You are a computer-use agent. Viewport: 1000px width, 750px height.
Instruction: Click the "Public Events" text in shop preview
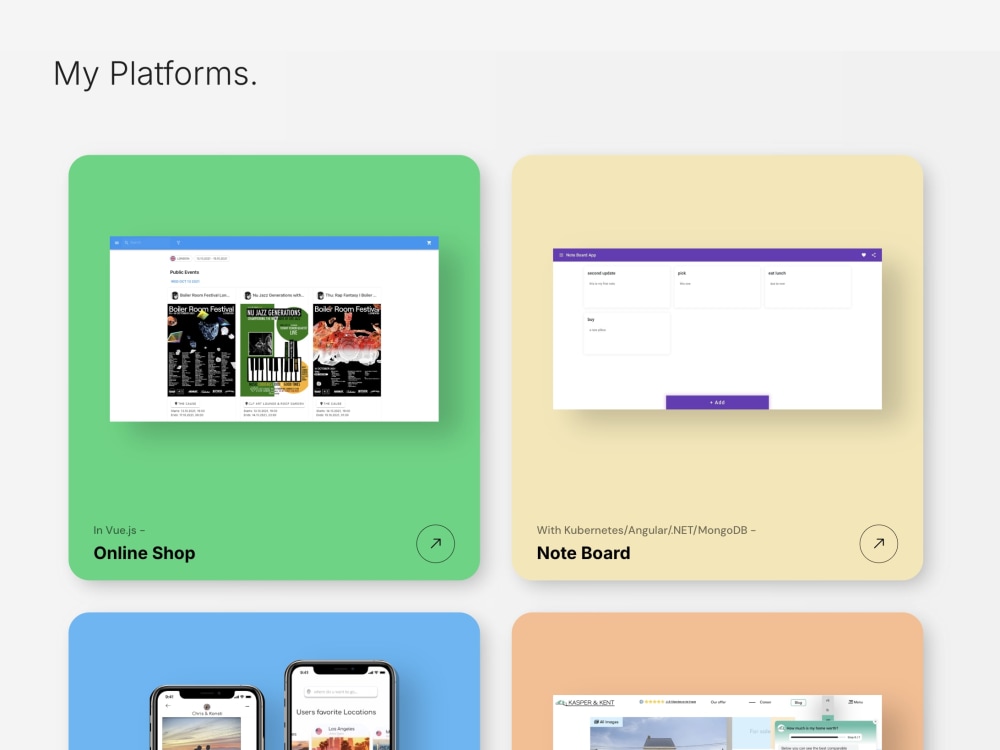184,272
